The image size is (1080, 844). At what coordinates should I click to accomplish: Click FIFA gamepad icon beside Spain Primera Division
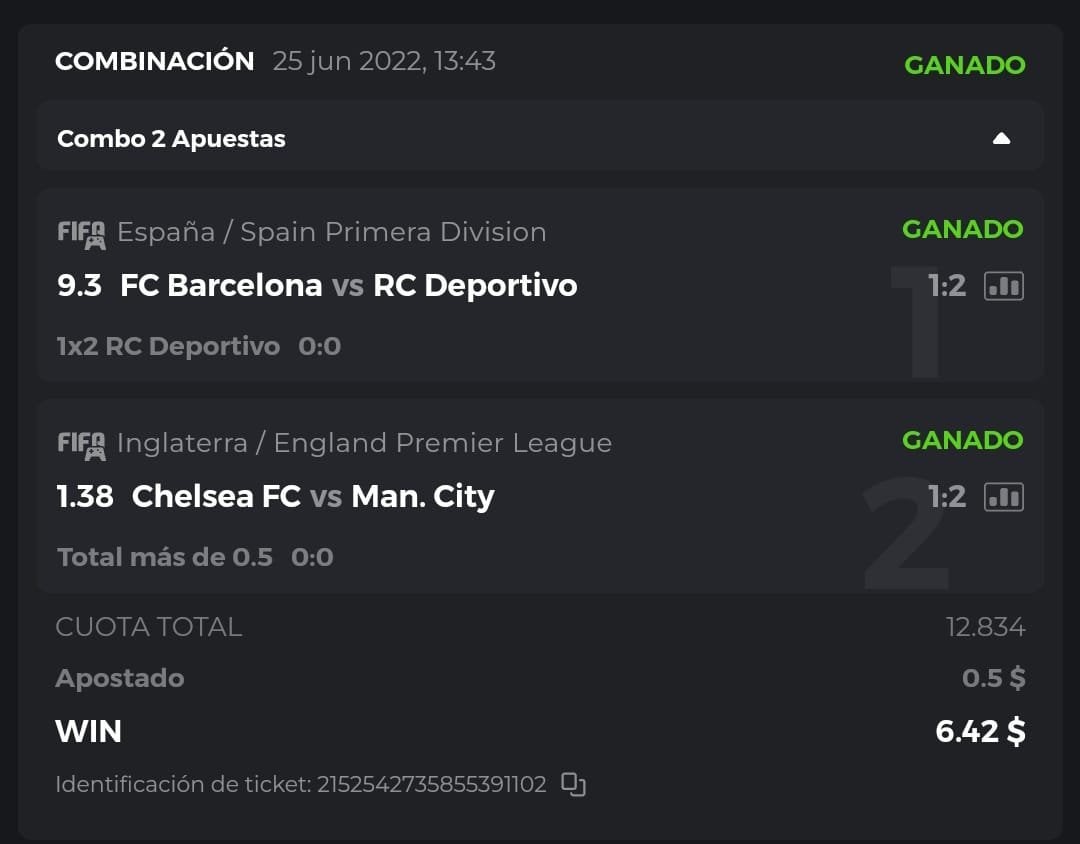tap(81, 234)
